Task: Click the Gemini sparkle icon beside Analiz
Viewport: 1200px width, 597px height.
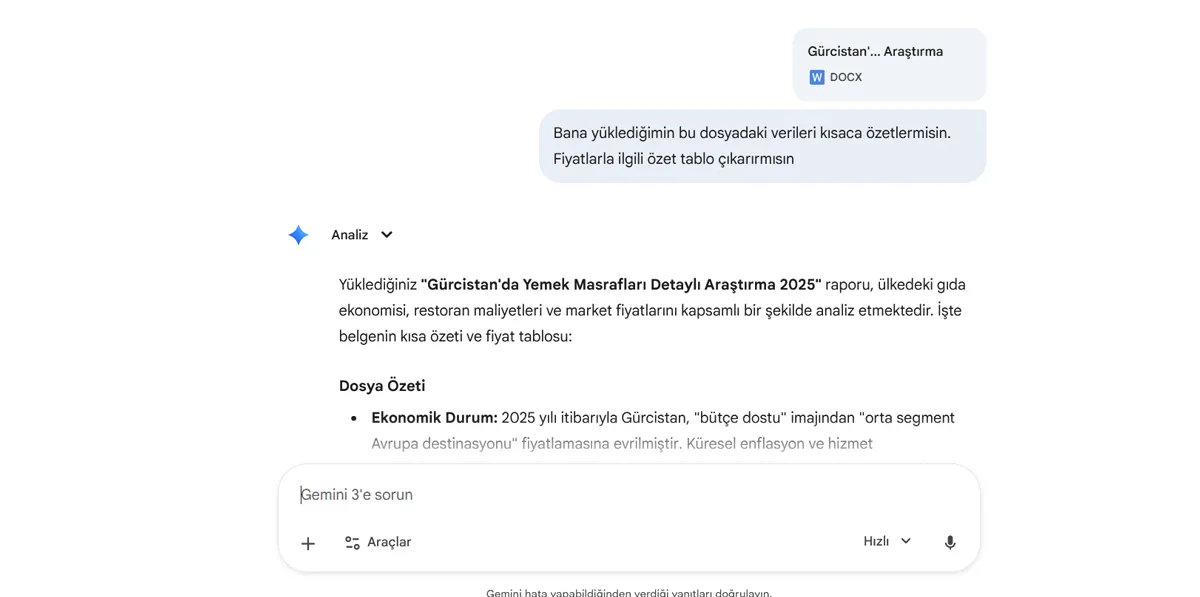Action: coord(298,234)
